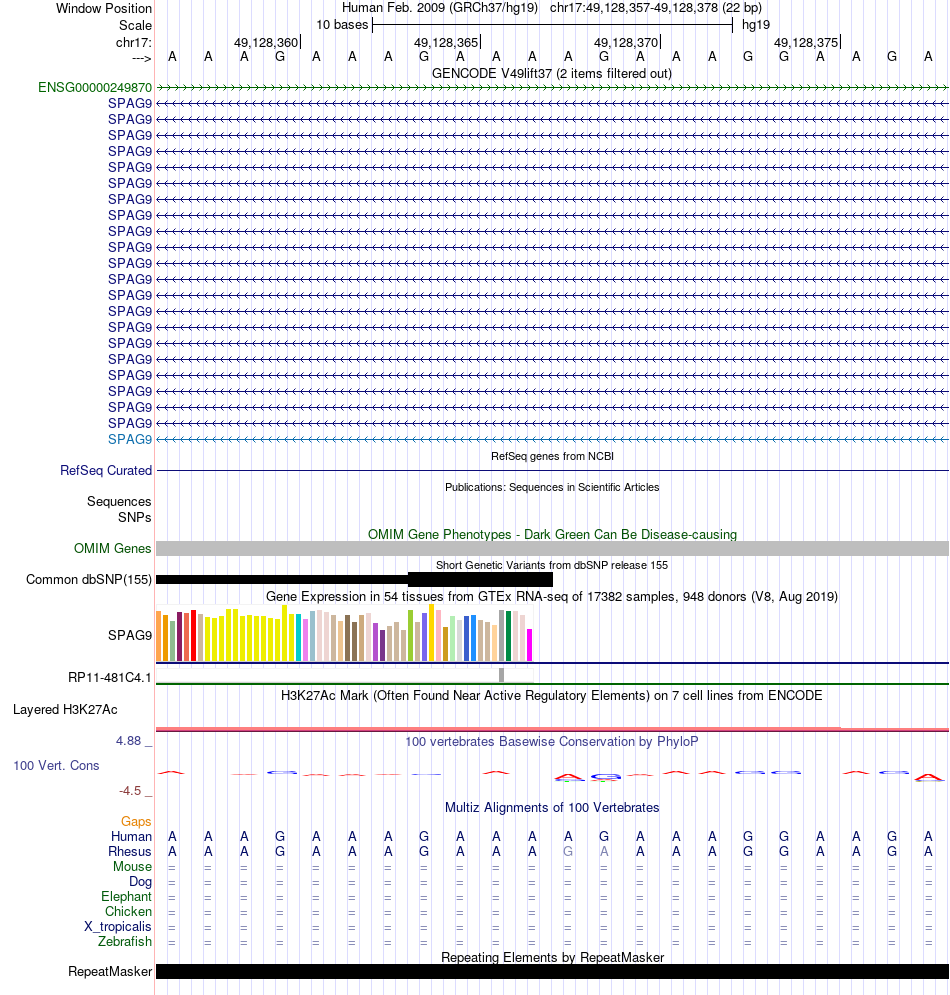Click the Zebrafish alignment row label
Image resolution: width=950 pixels, height=995 pixels.
tap(125, 942)
